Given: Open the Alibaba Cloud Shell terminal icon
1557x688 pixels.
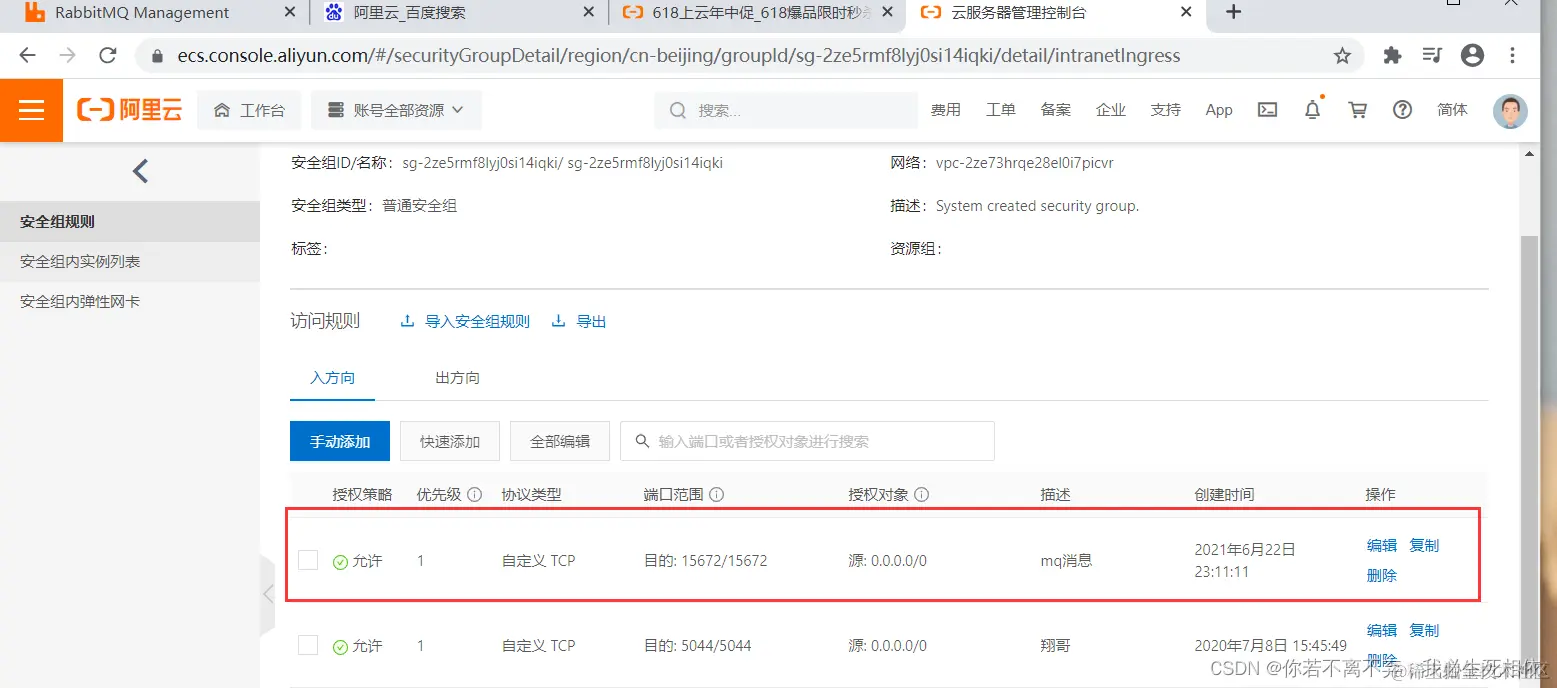Looking at the screenshot, I should (1267, 110).
